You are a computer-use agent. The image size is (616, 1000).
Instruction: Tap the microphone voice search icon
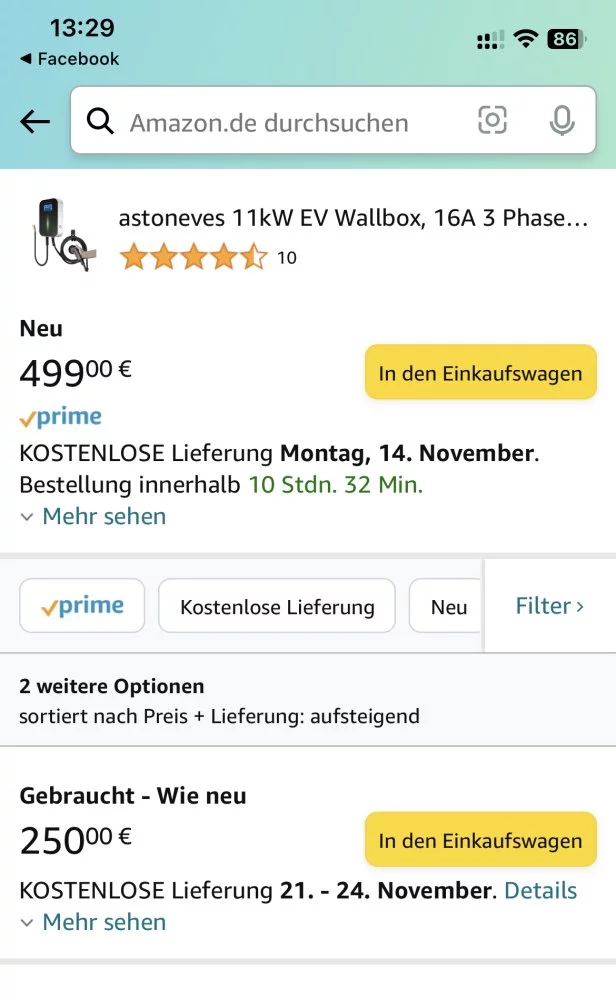point(562,122)
